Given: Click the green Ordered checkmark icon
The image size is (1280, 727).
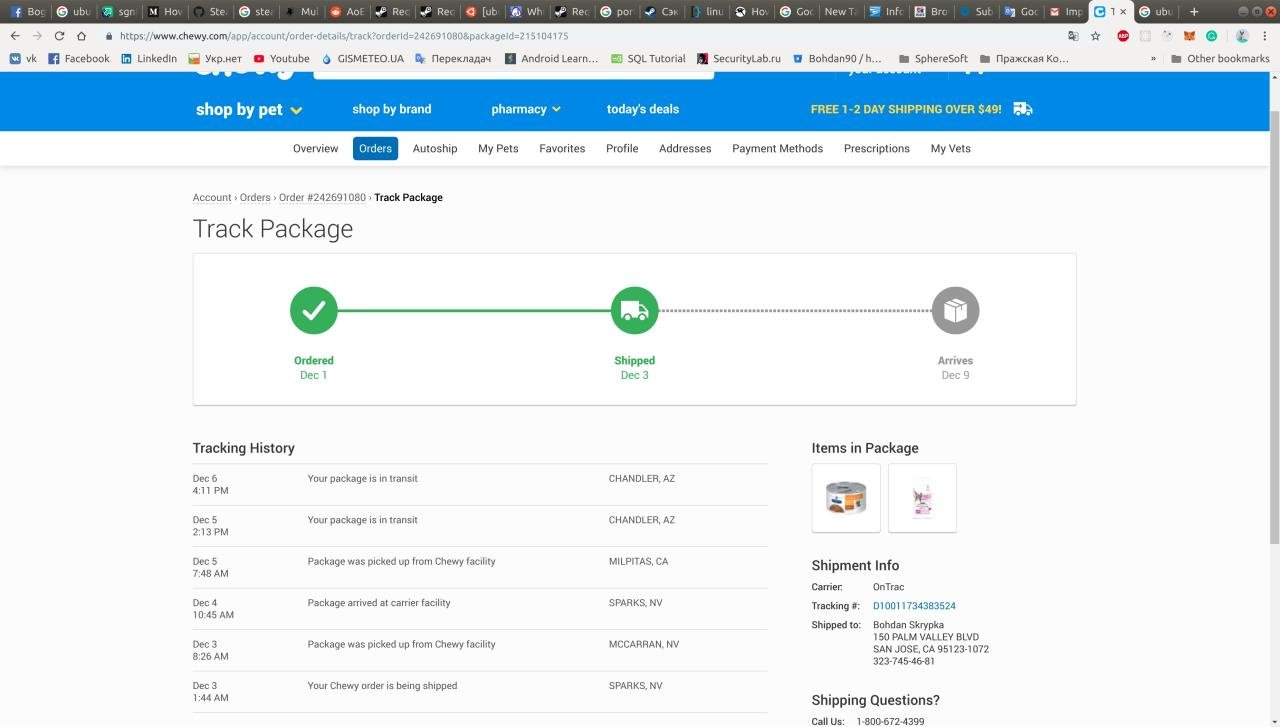Looking at the screenshot, I should point(313,311).
